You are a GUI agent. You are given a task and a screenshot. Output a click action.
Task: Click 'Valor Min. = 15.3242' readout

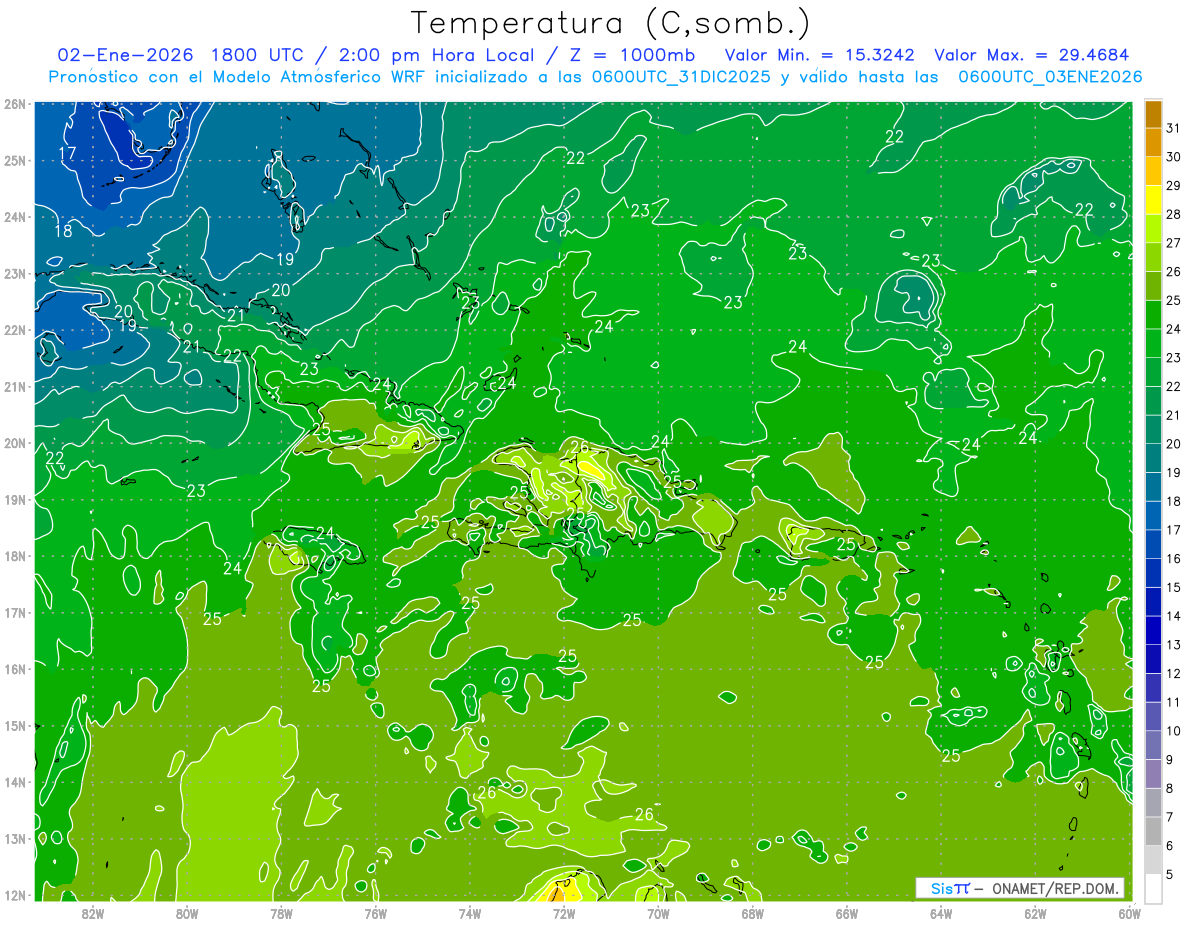pos(821,55)
